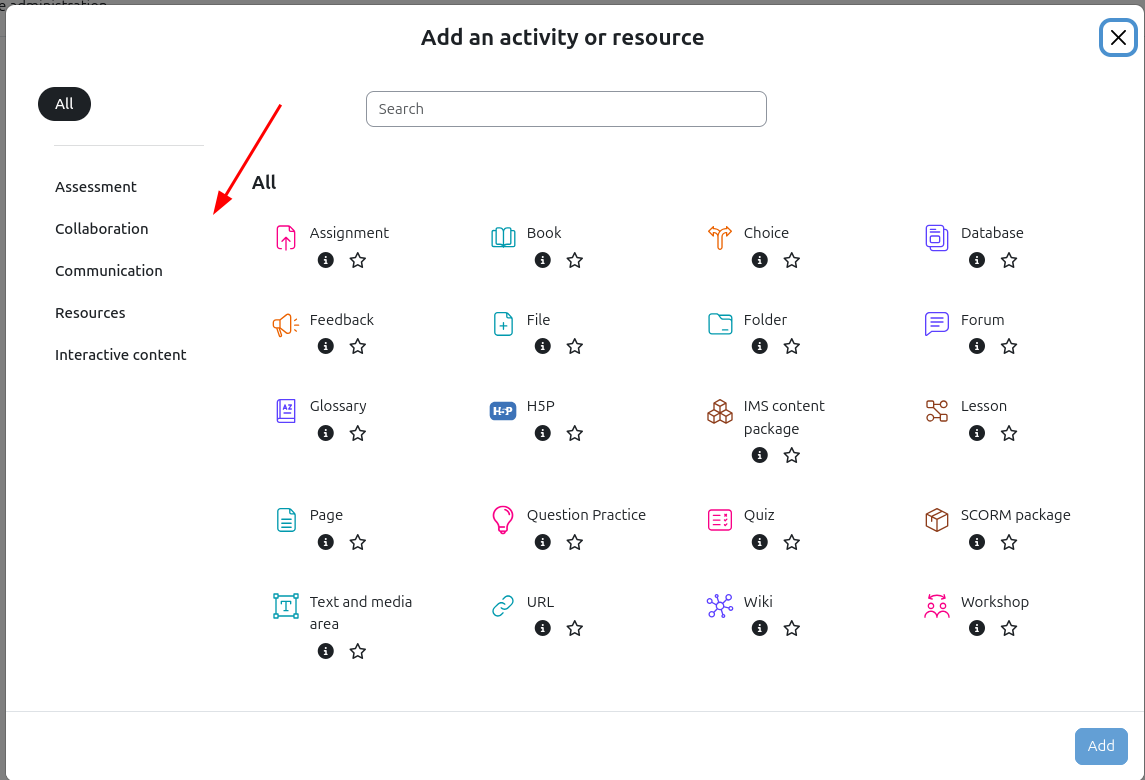
Task: Choose the Quiz activity icon
Action: point(720,520)
